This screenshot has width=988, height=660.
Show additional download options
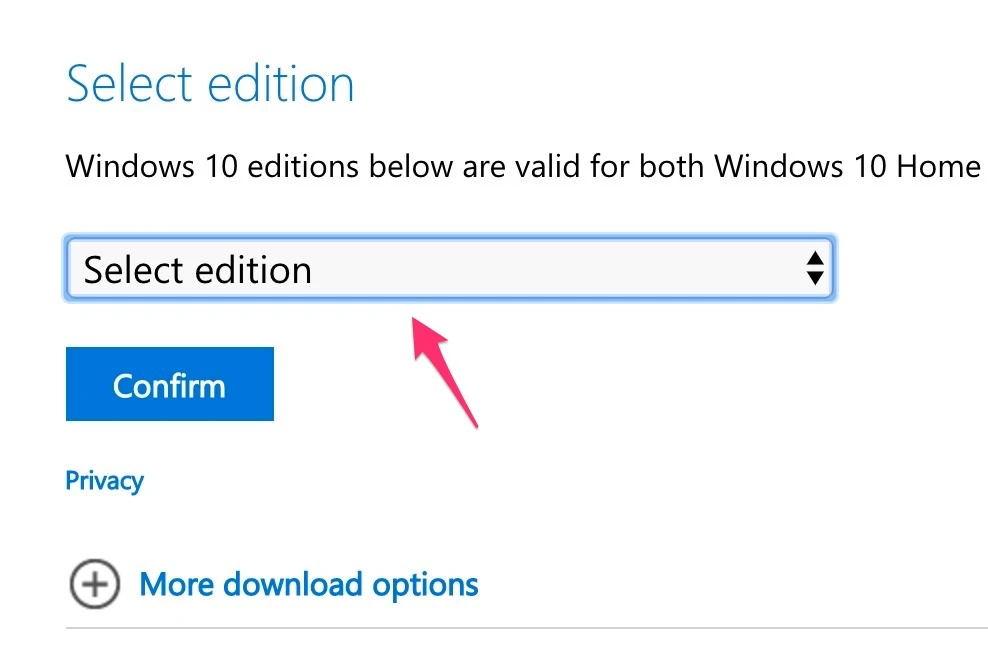[x=307, y=584]
